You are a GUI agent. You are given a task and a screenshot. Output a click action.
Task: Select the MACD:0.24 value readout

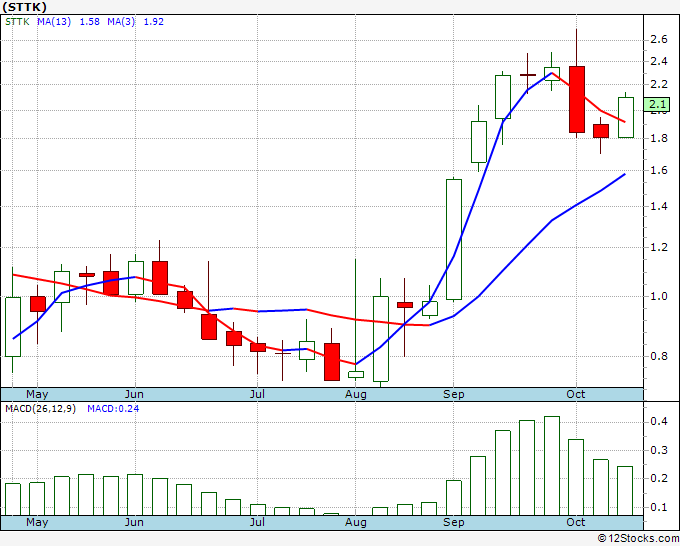point(113,409)
